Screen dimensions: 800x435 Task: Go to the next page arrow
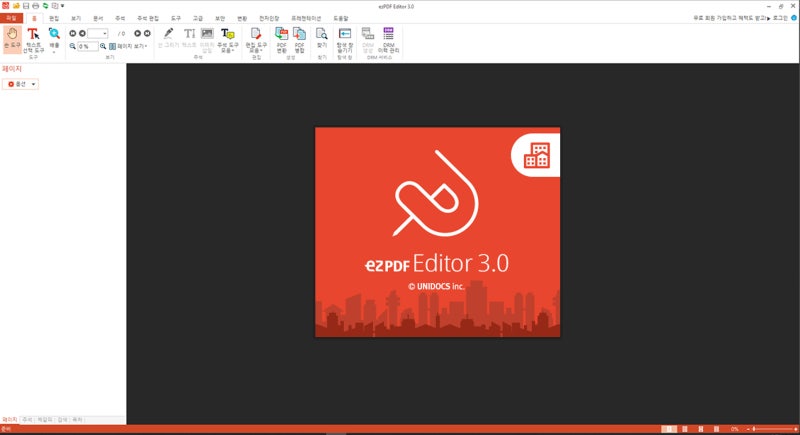[x=138, y=33]
